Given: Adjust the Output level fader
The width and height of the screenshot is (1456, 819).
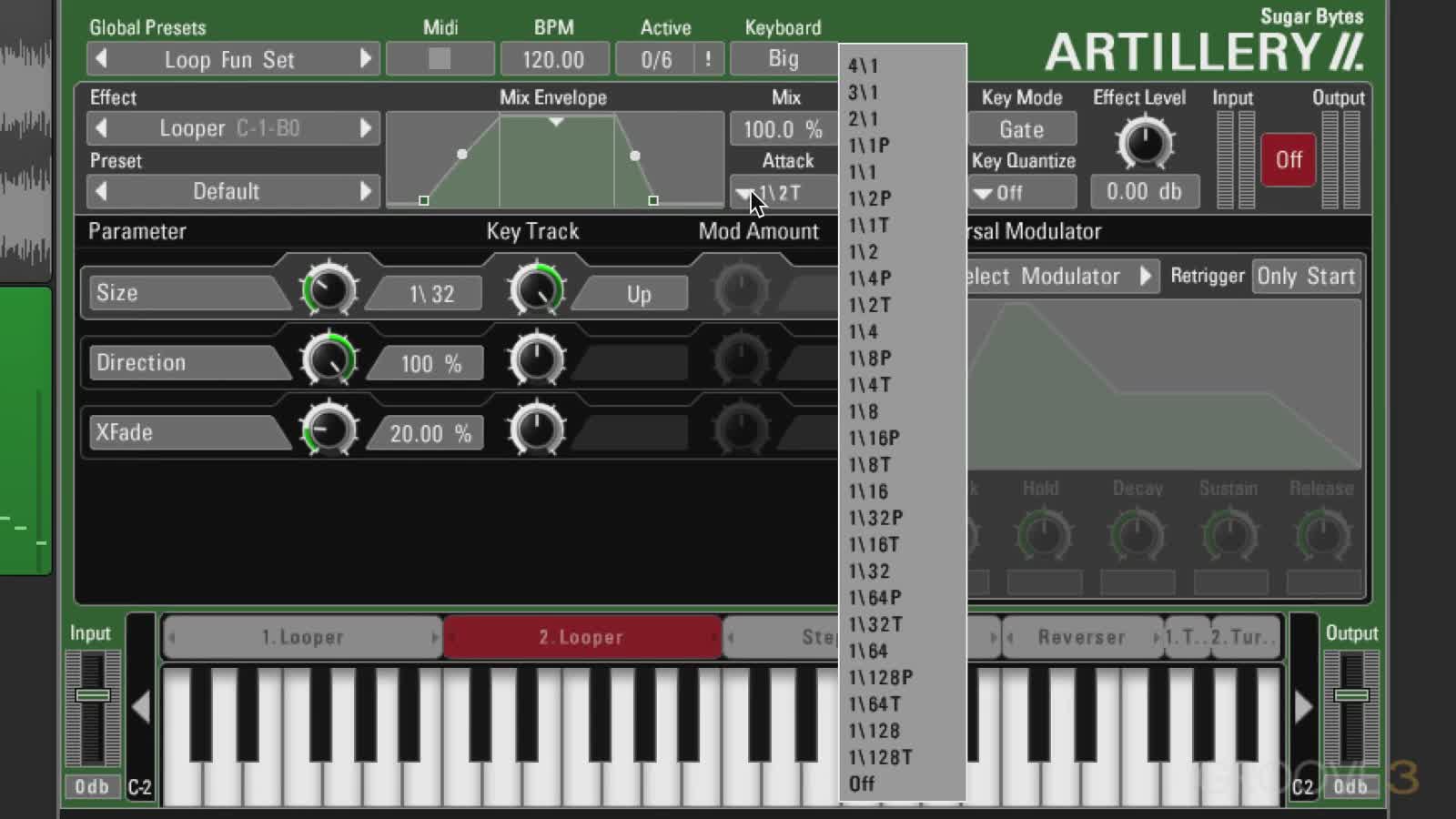Looking at the screenshot, I should point(1351,695).
